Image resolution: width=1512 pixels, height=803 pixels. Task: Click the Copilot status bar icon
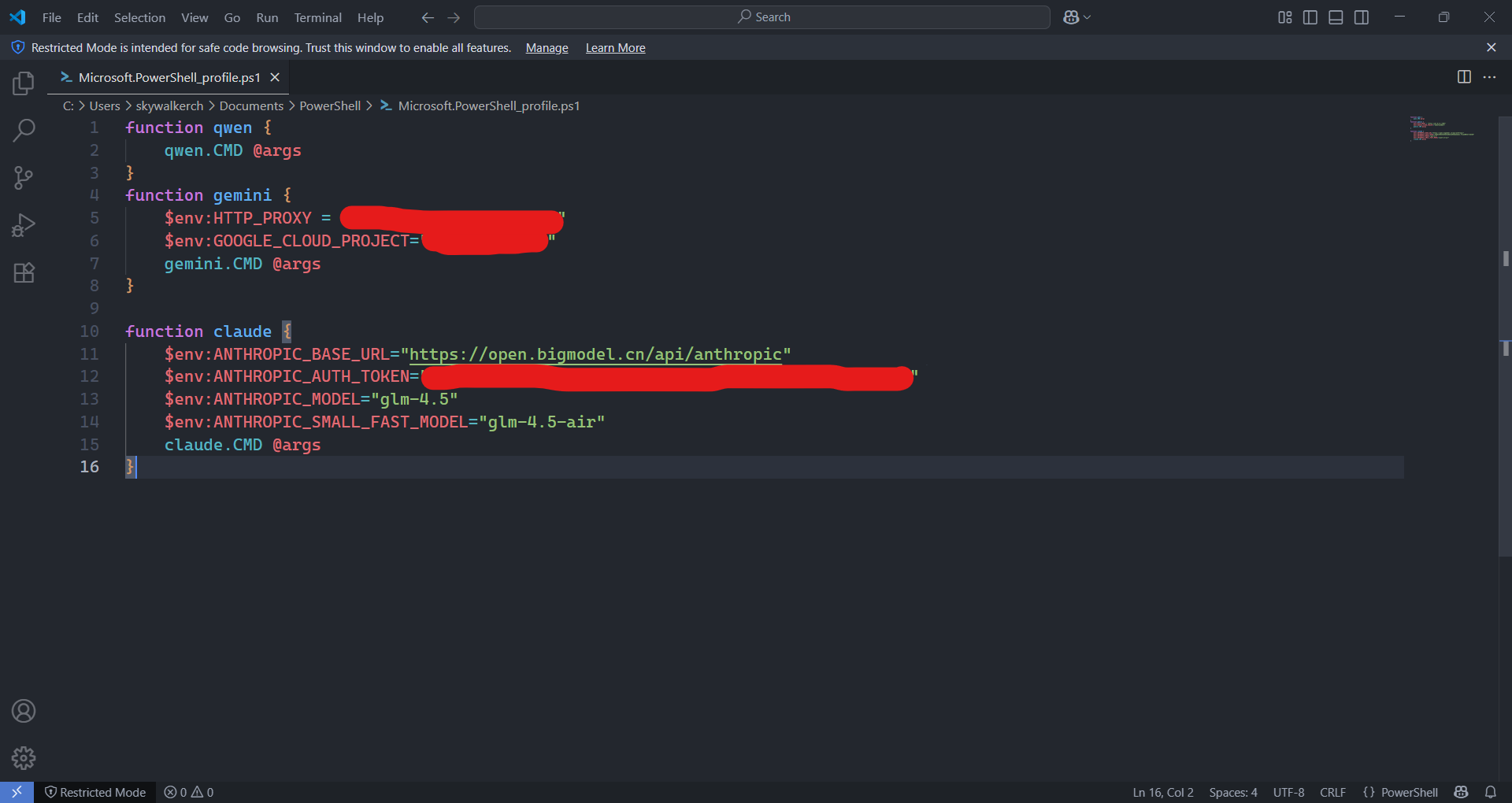1462,792
